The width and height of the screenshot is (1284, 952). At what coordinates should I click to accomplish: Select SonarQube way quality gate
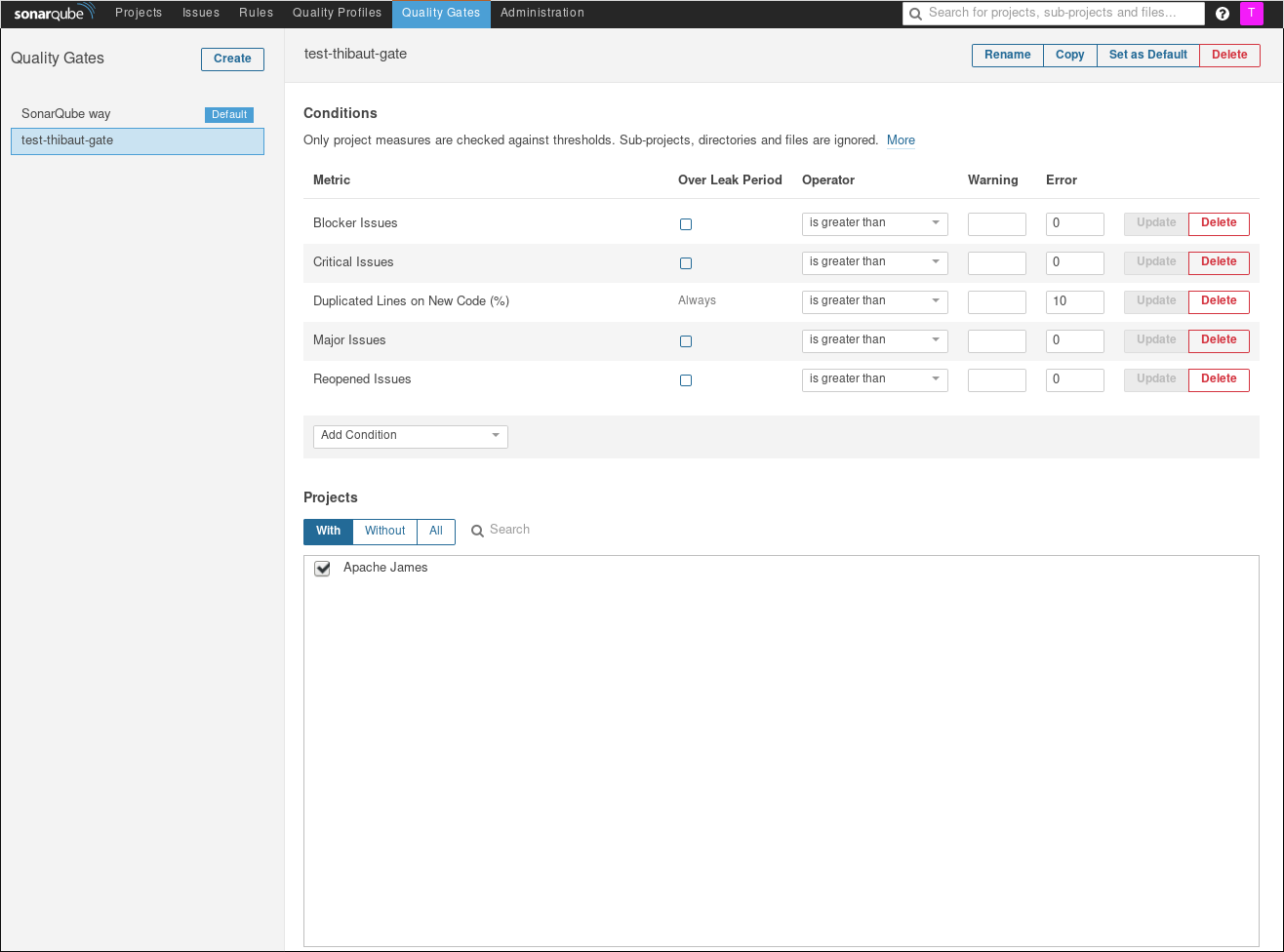coord(138,115)
